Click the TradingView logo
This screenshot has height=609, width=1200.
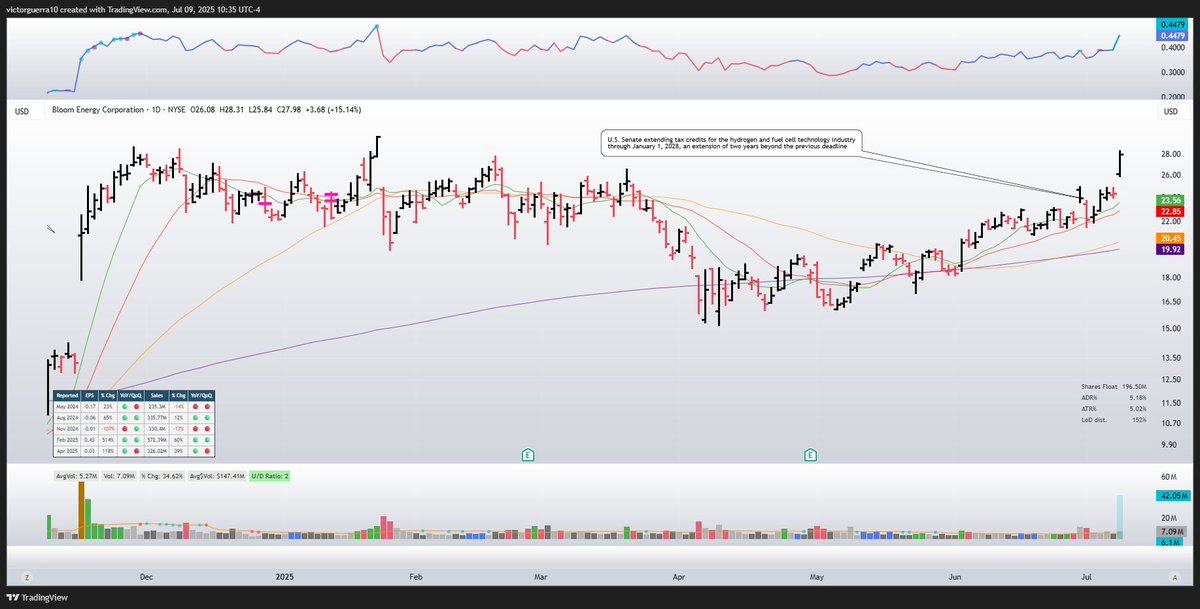[x=38, y=597]
